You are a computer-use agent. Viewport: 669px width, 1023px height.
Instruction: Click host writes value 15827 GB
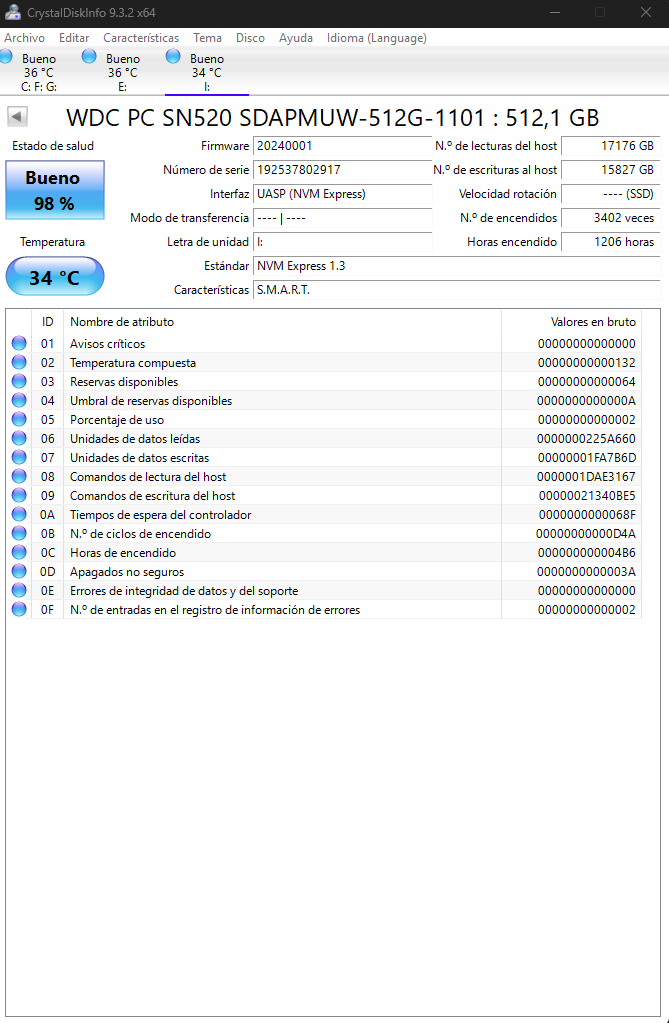tap(611, 170)
